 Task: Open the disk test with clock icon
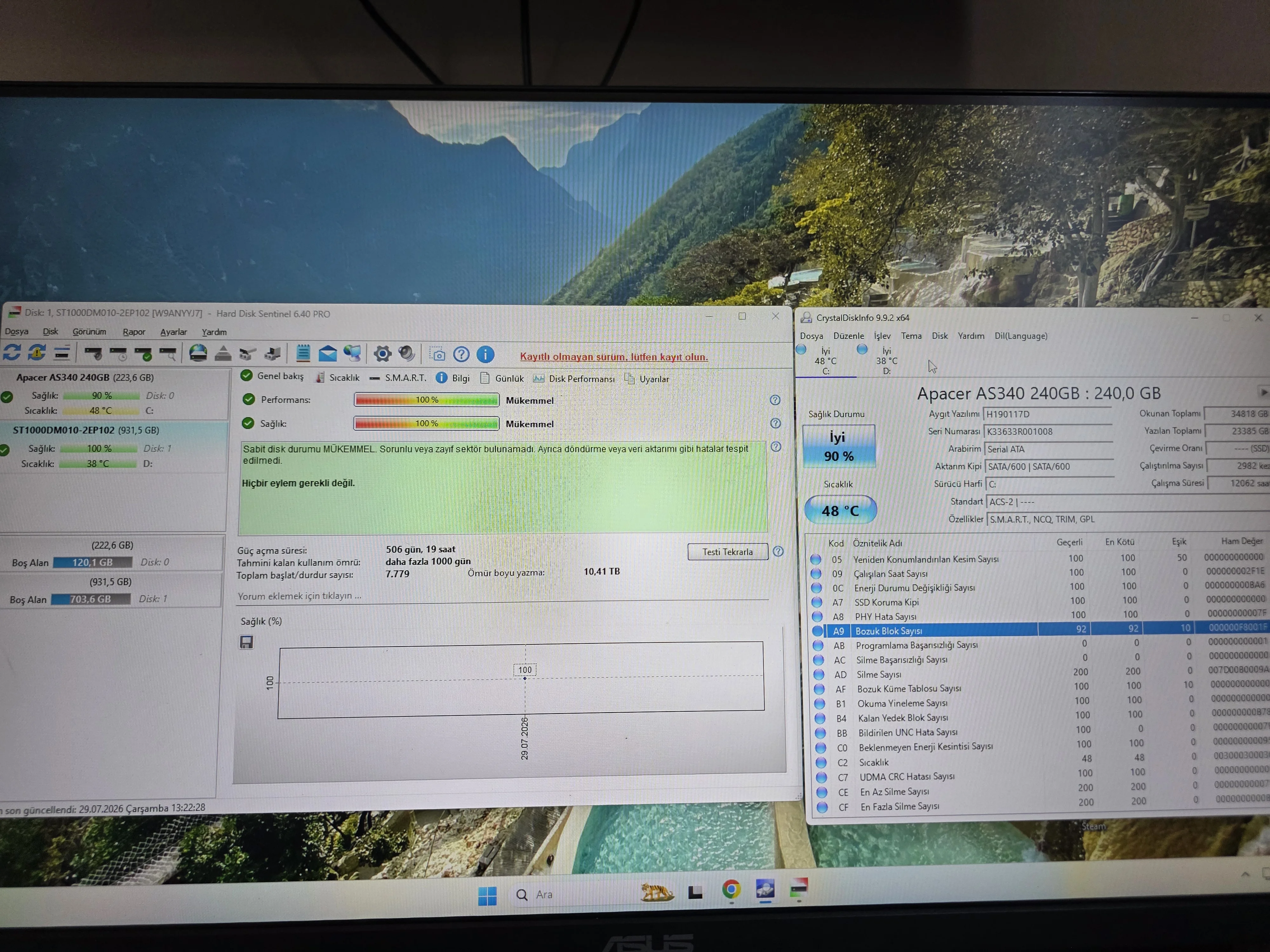tap(118, 354)
